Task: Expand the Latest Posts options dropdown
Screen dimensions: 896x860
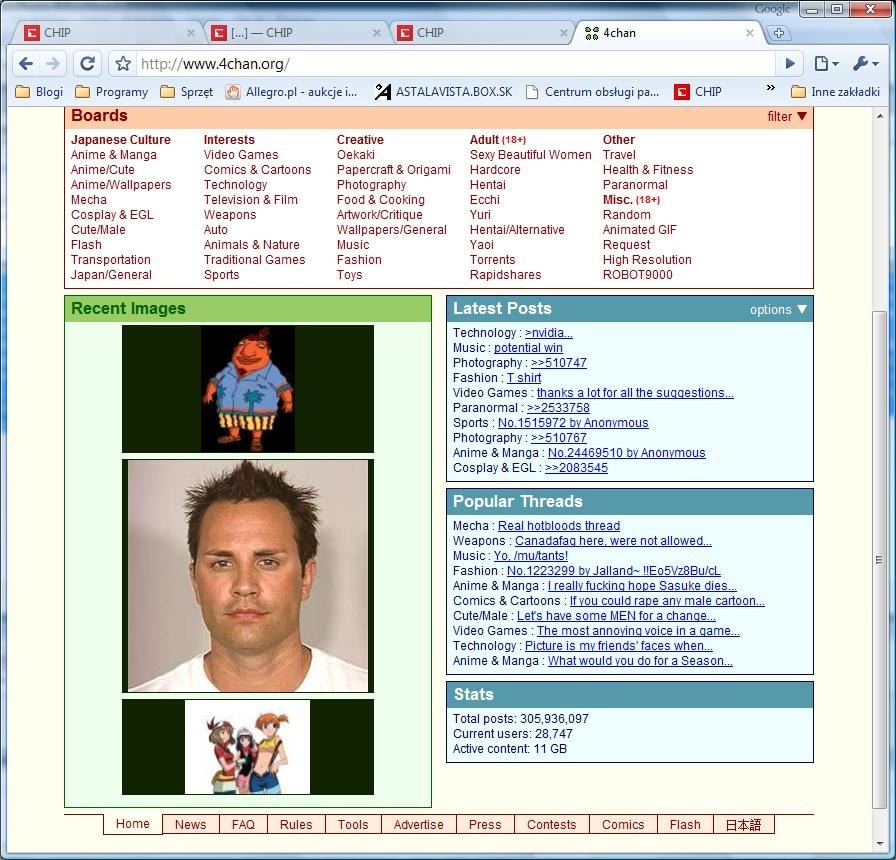Action: 778,310
